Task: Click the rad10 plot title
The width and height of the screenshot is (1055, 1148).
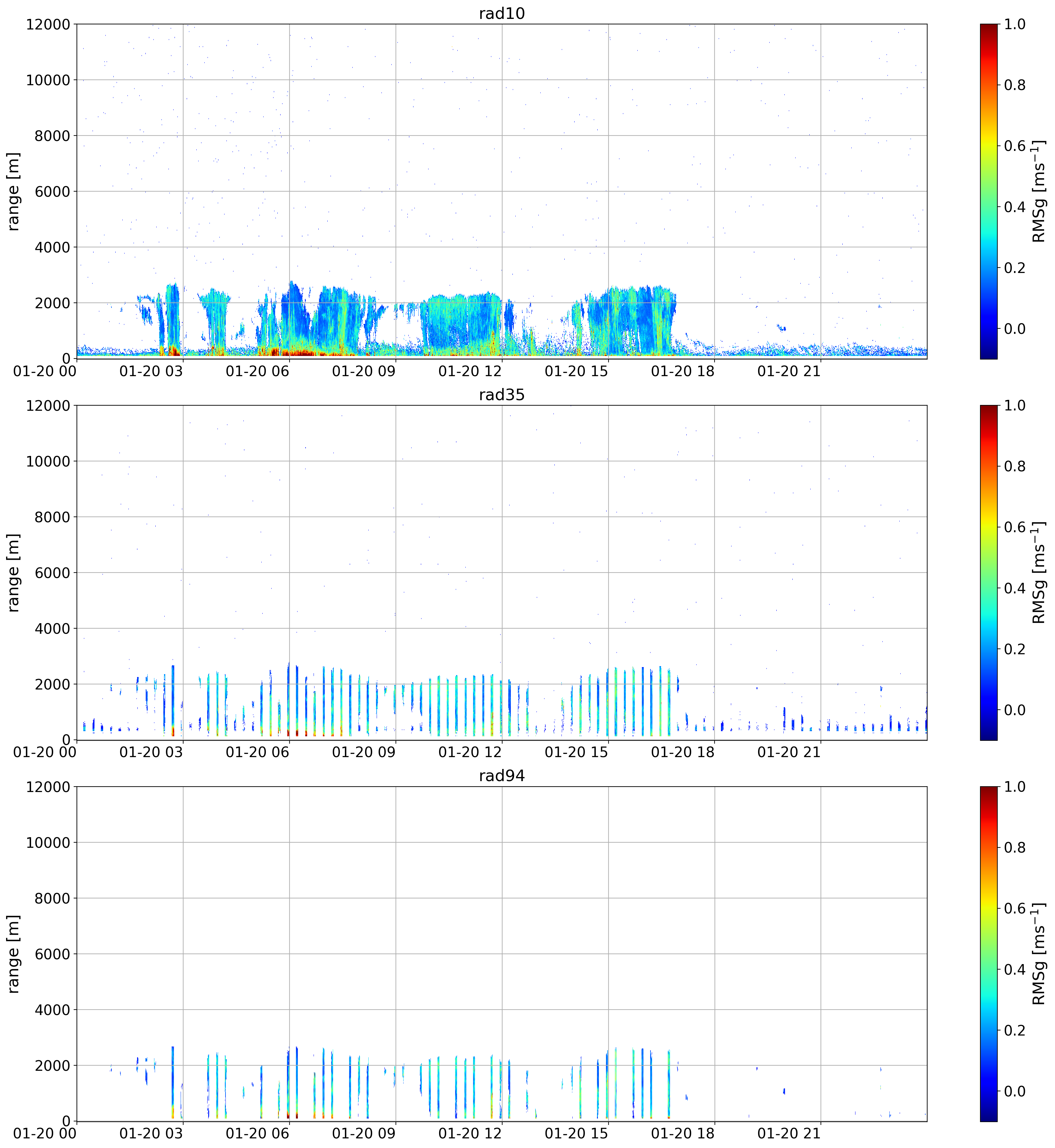Action: click(501, 13)
